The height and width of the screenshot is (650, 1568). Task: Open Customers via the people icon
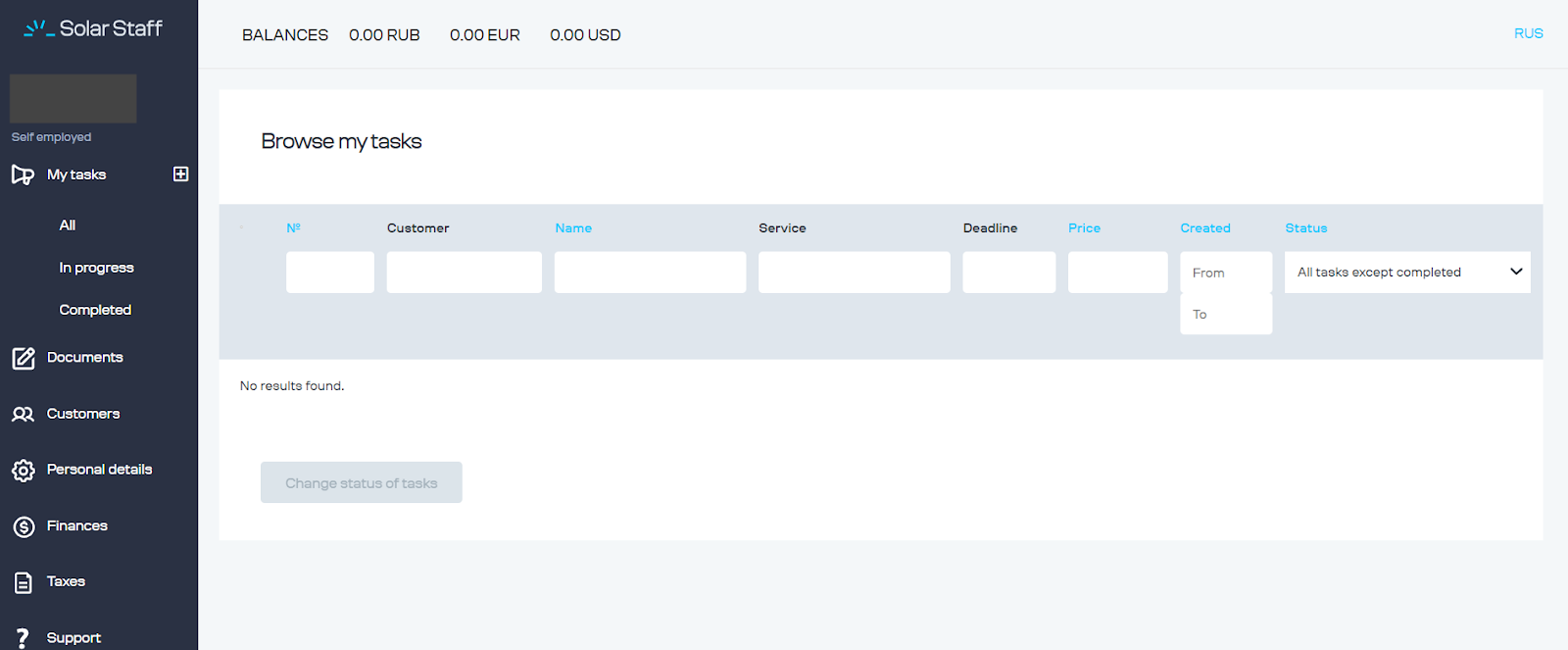point(23,414)
